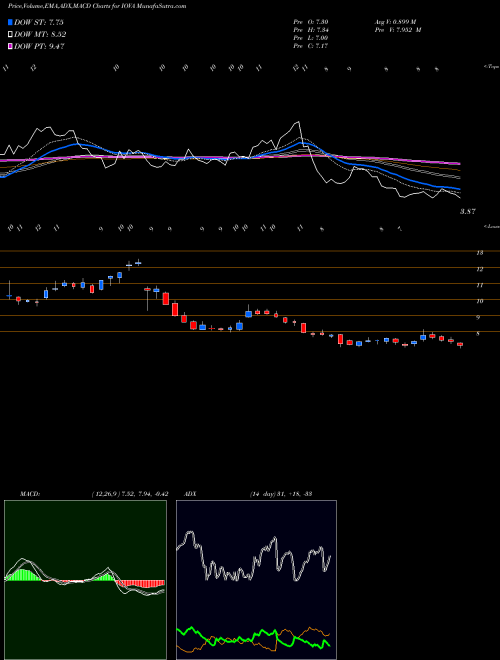Click the 'Pre H: 7.34' value

pyautogui.click(x=311, y=30)
